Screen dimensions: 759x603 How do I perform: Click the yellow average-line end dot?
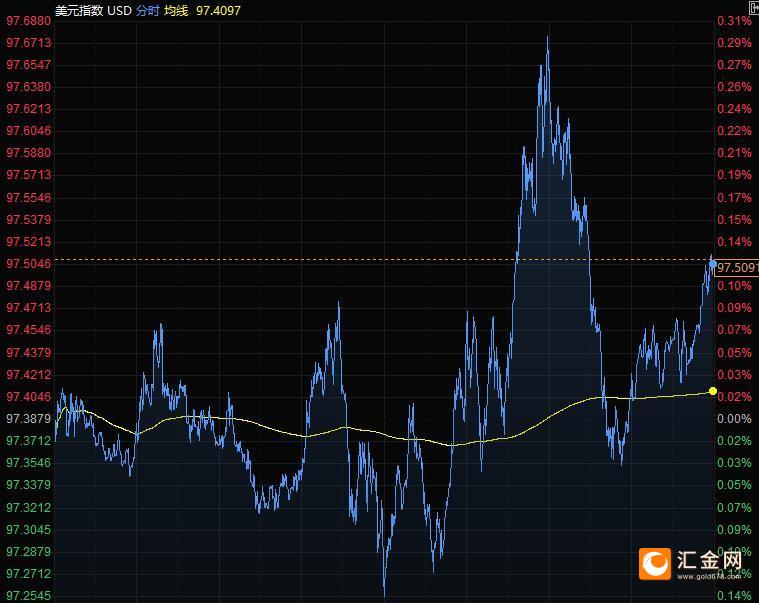pyautogui.click(x=713, y=391)
